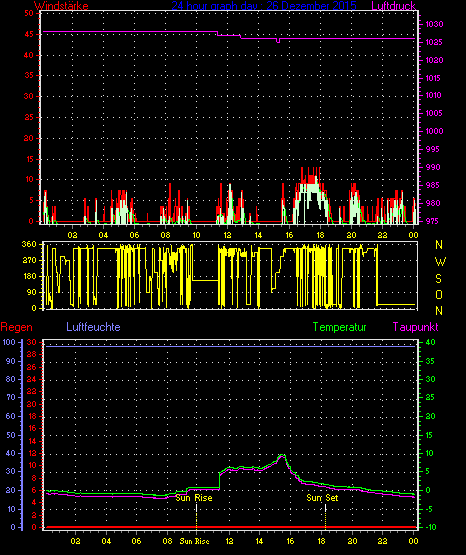
Task: Click the 'Regen' rain label
Action: pos(16,327)
